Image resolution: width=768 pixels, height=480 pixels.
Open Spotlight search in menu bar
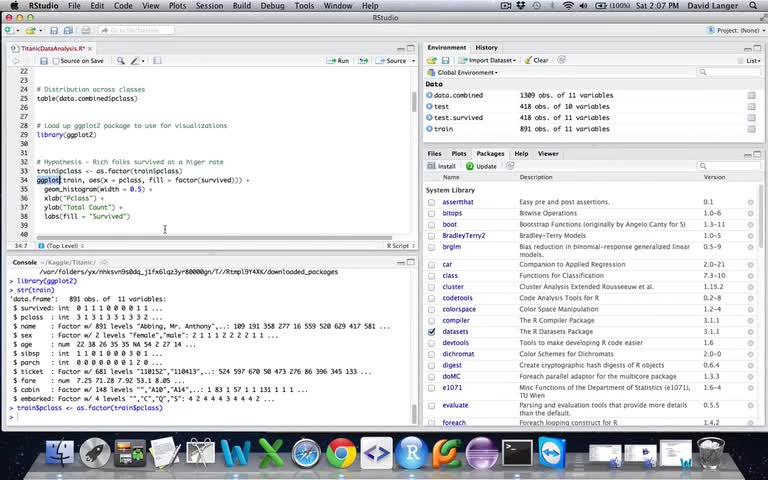753,6
